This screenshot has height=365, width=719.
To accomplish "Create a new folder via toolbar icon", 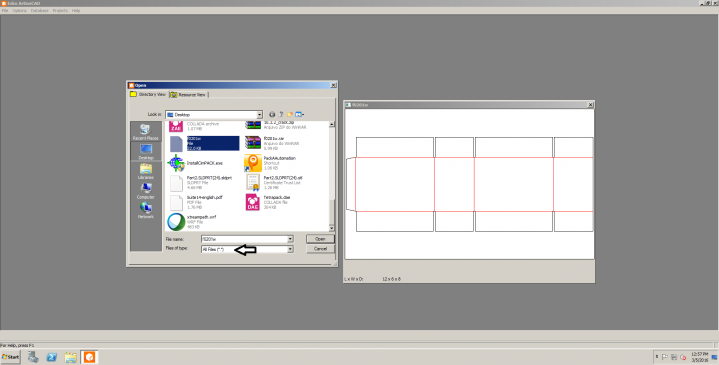I will click(290, 114).
